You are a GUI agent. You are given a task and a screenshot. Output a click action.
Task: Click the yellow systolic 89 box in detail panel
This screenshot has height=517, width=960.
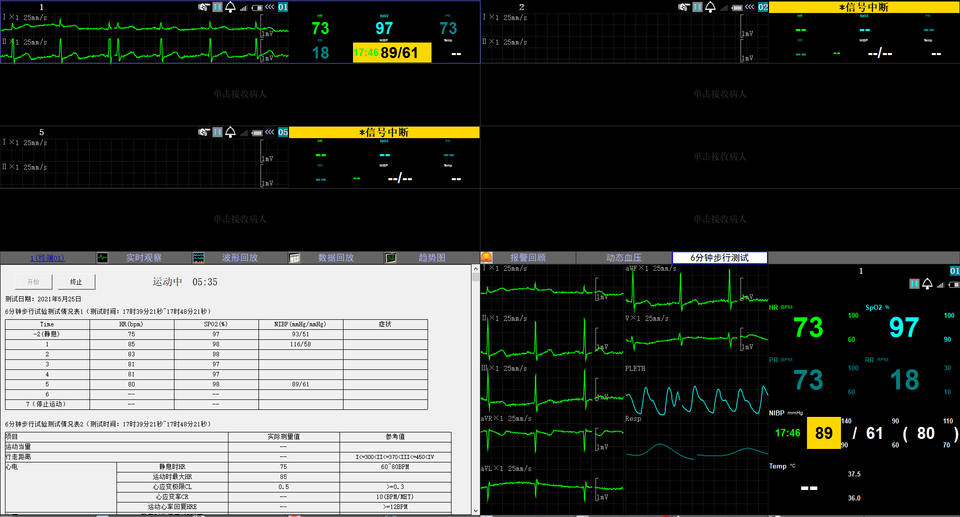(x=823, y=433)
